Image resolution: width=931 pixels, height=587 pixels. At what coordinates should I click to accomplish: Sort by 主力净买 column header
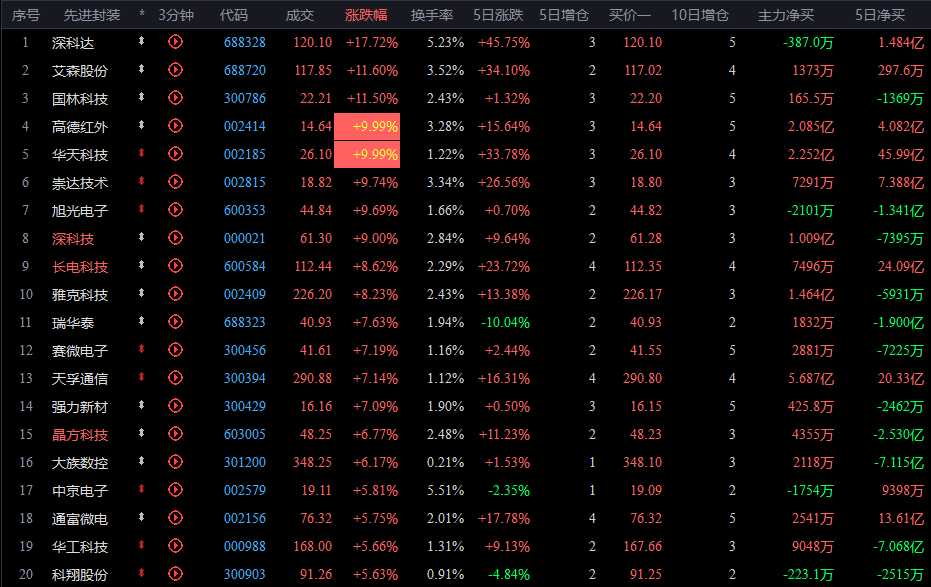(786, 15)
